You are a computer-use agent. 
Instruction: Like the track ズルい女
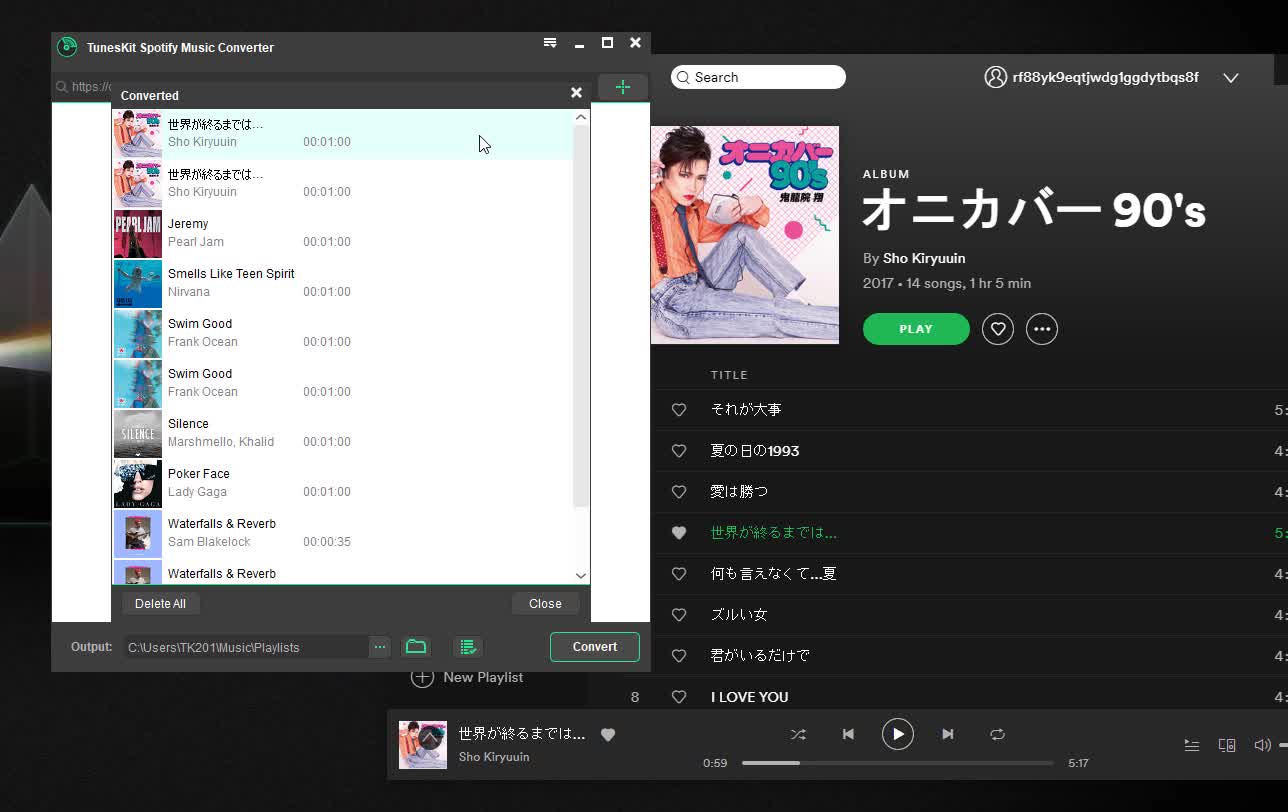click(679, 615)
